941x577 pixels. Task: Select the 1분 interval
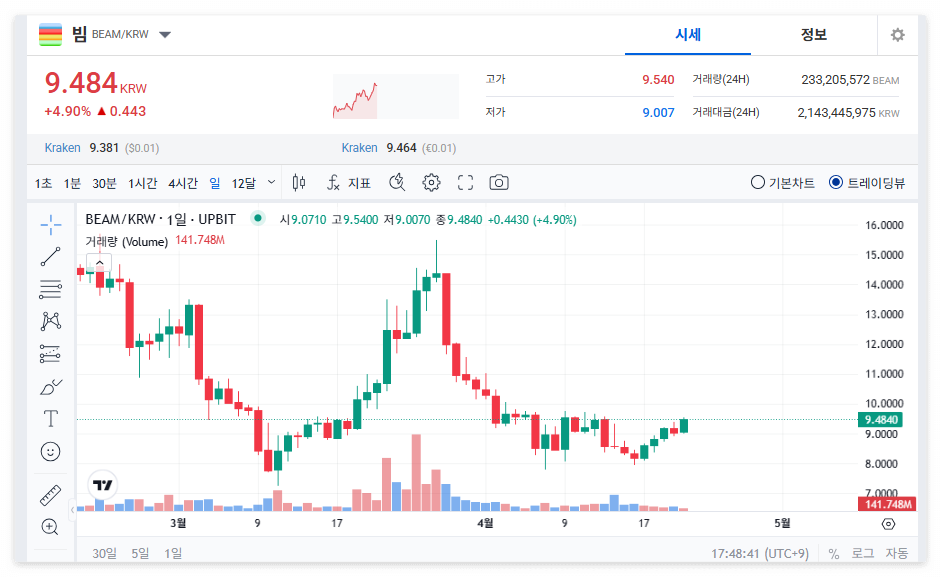(x=72, y=183)
